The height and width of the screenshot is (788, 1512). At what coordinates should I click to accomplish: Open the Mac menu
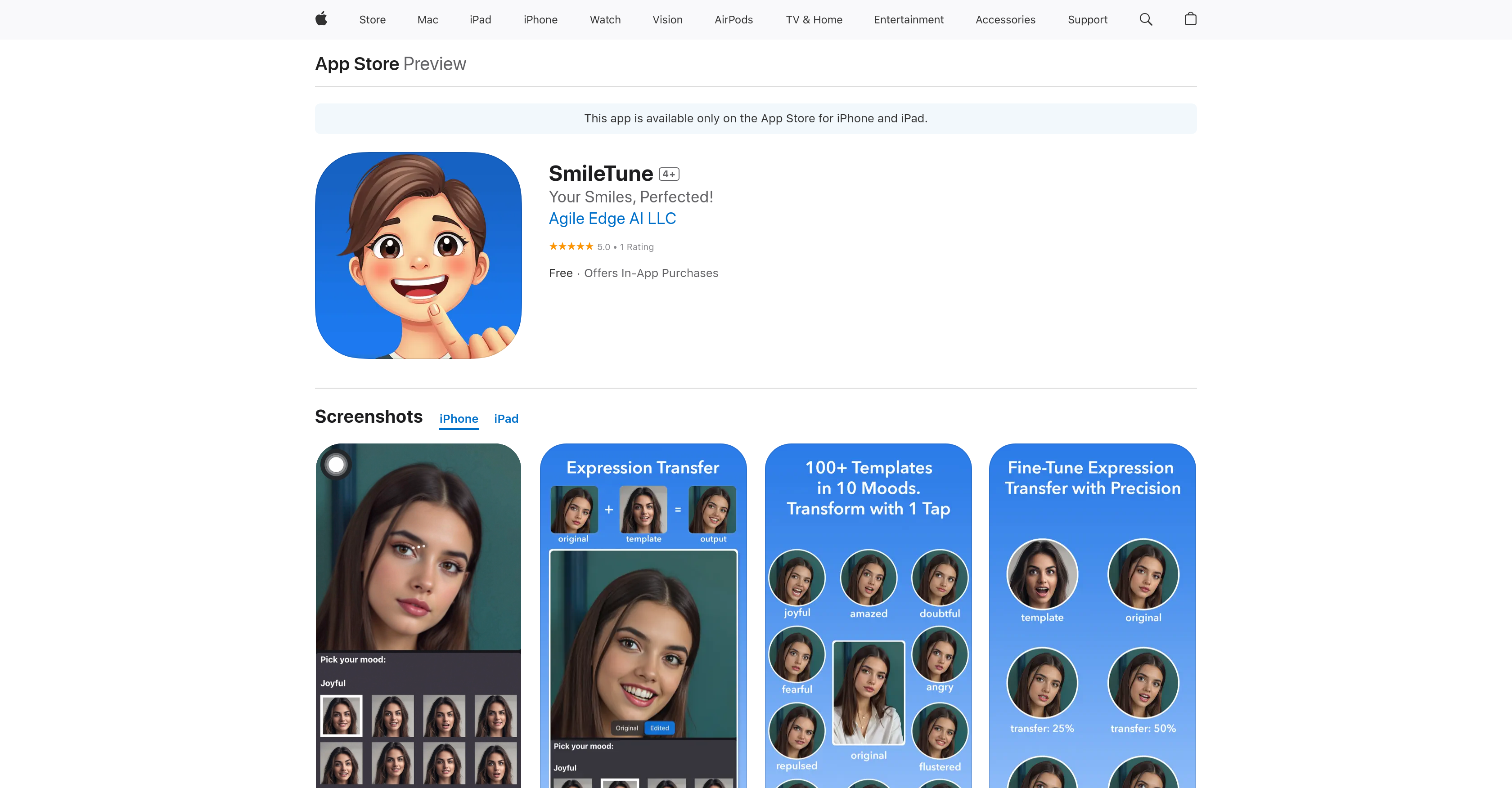(427, 19)
